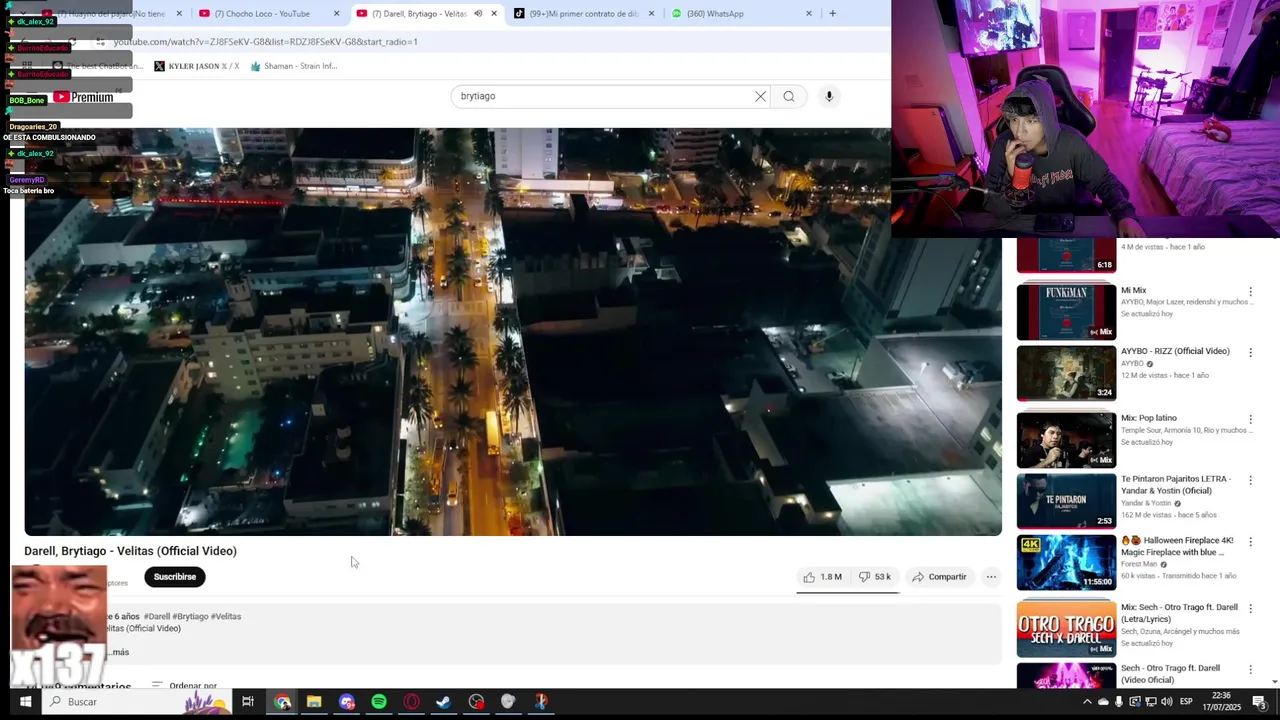Open the notification center icon
This screenshot has width=1280, height=720.
(x=1259, y=702)
